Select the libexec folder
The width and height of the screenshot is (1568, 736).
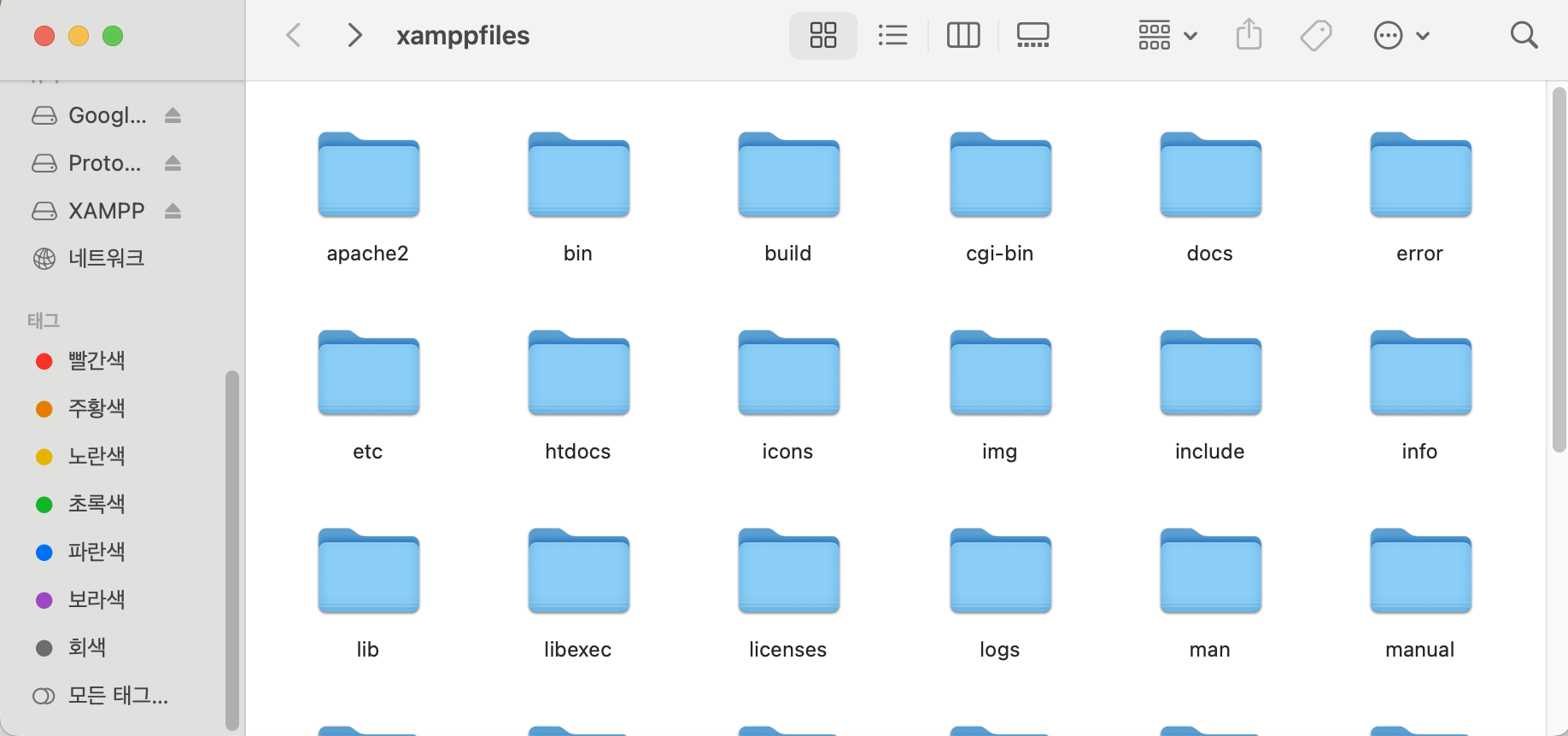(578, 571)
